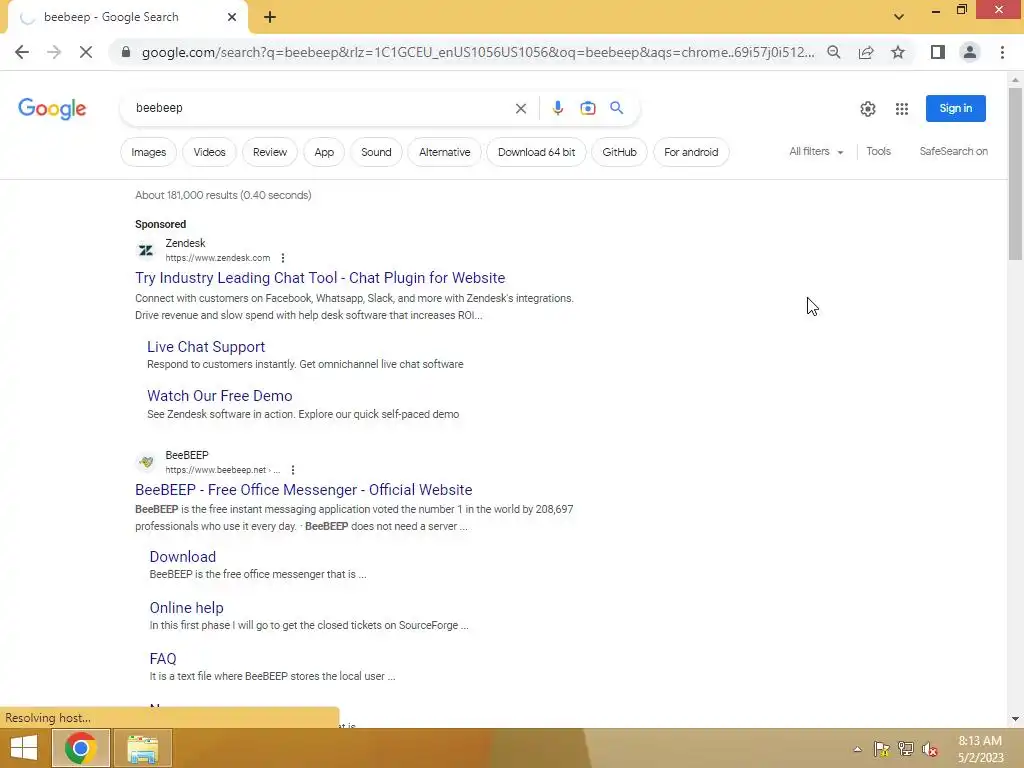Open the FAQ sitelink
Viewport: 1024px width, 768px height.
(163, 658)
